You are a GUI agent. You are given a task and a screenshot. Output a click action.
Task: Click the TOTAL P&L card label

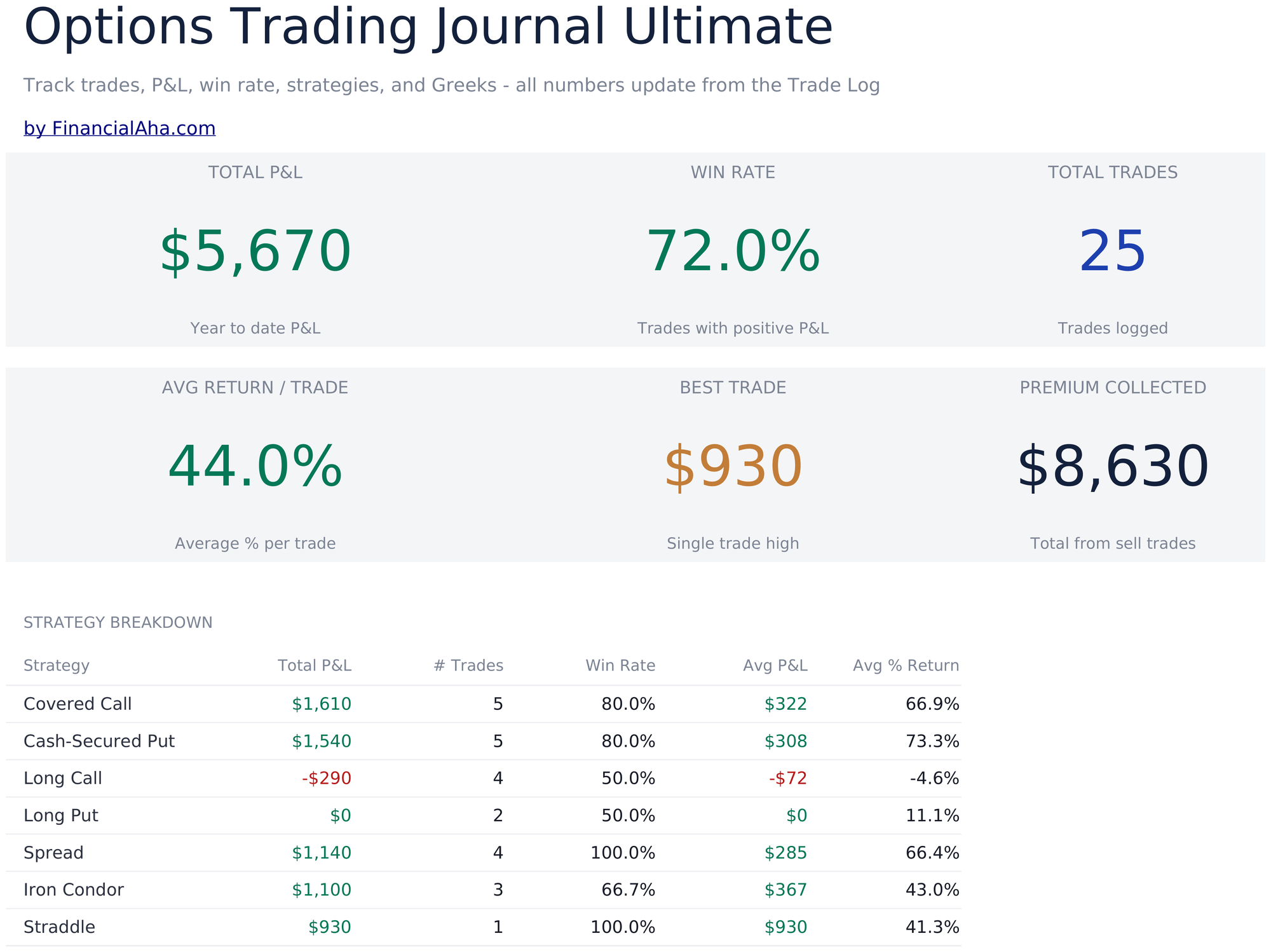coord(255,173)
